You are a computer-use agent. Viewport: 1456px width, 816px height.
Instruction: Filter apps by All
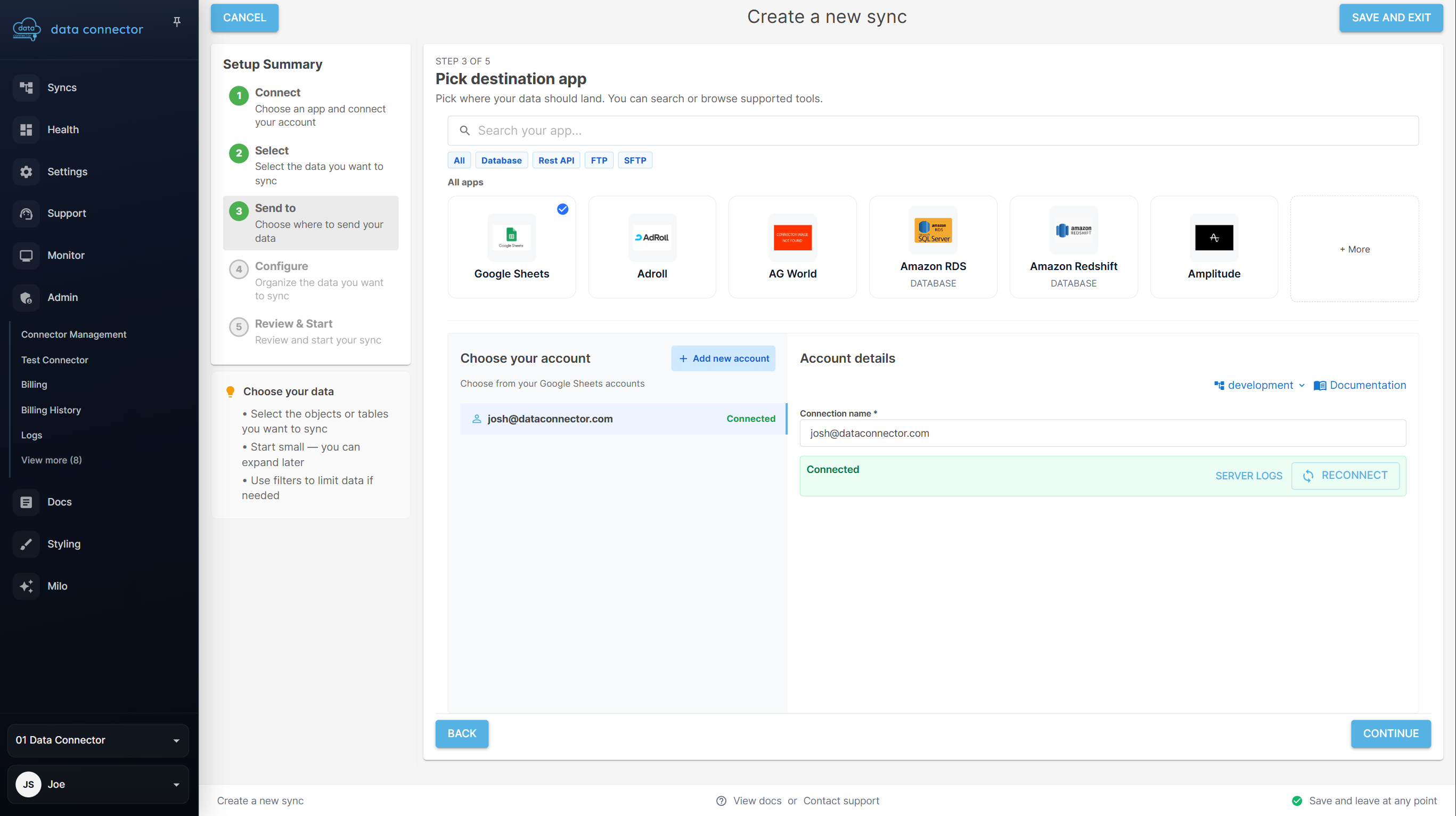(x=459, y=160)
